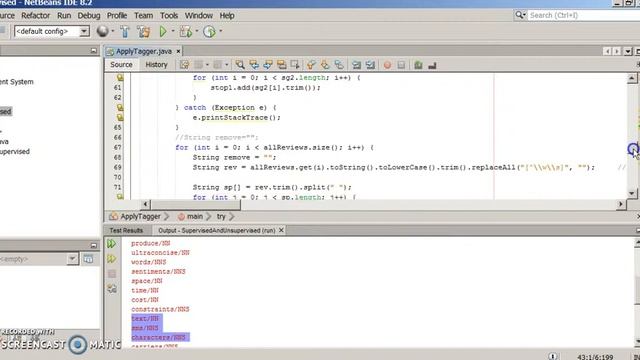Minimize the projects panel
The image size is (640, 360).
click(x=93, y=51)
